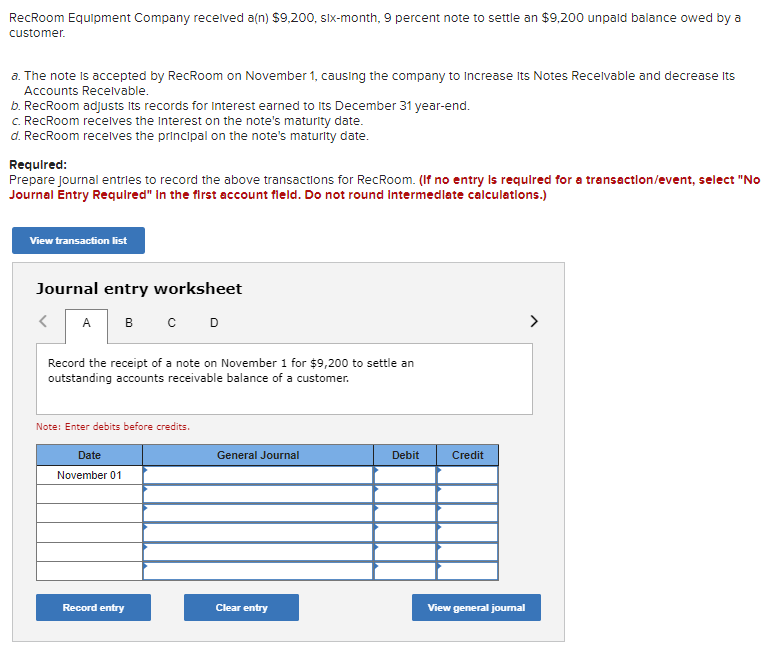Click the November 01 date cell
Image resolution: width=766 pixels, height=655 pixels.
[x=89, y=475]
